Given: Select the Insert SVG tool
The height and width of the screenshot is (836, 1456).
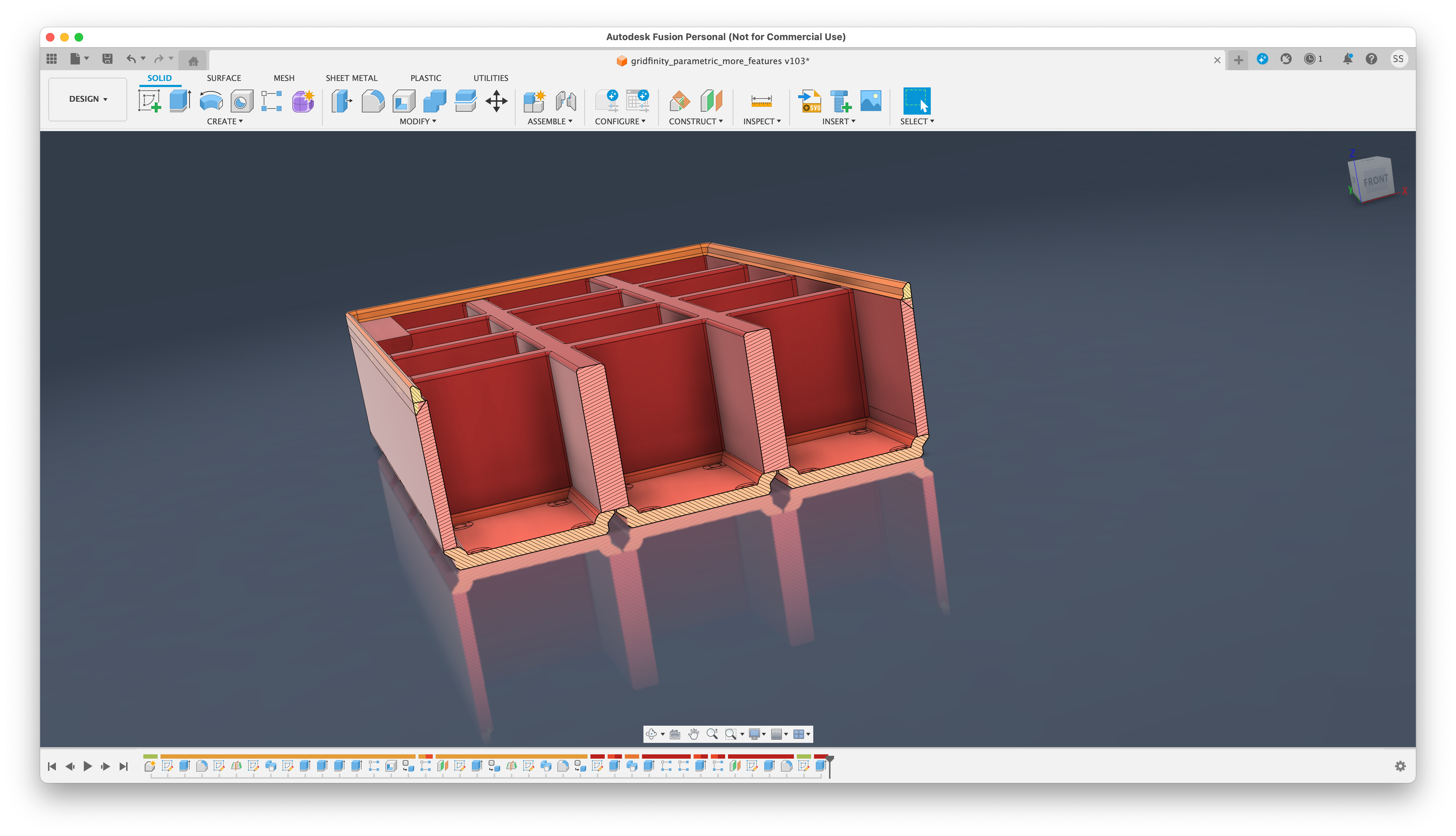Looking at the screenshot, I should tap(810, 101).
